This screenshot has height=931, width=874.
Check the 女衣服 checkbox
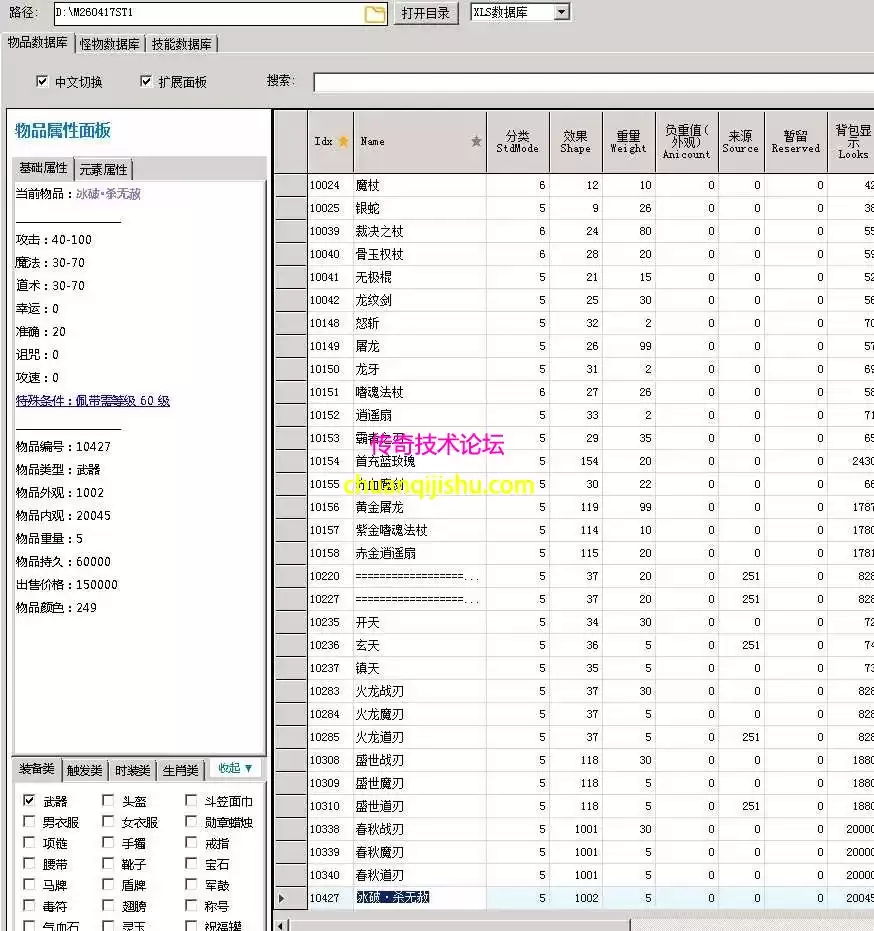click(108, 821)
